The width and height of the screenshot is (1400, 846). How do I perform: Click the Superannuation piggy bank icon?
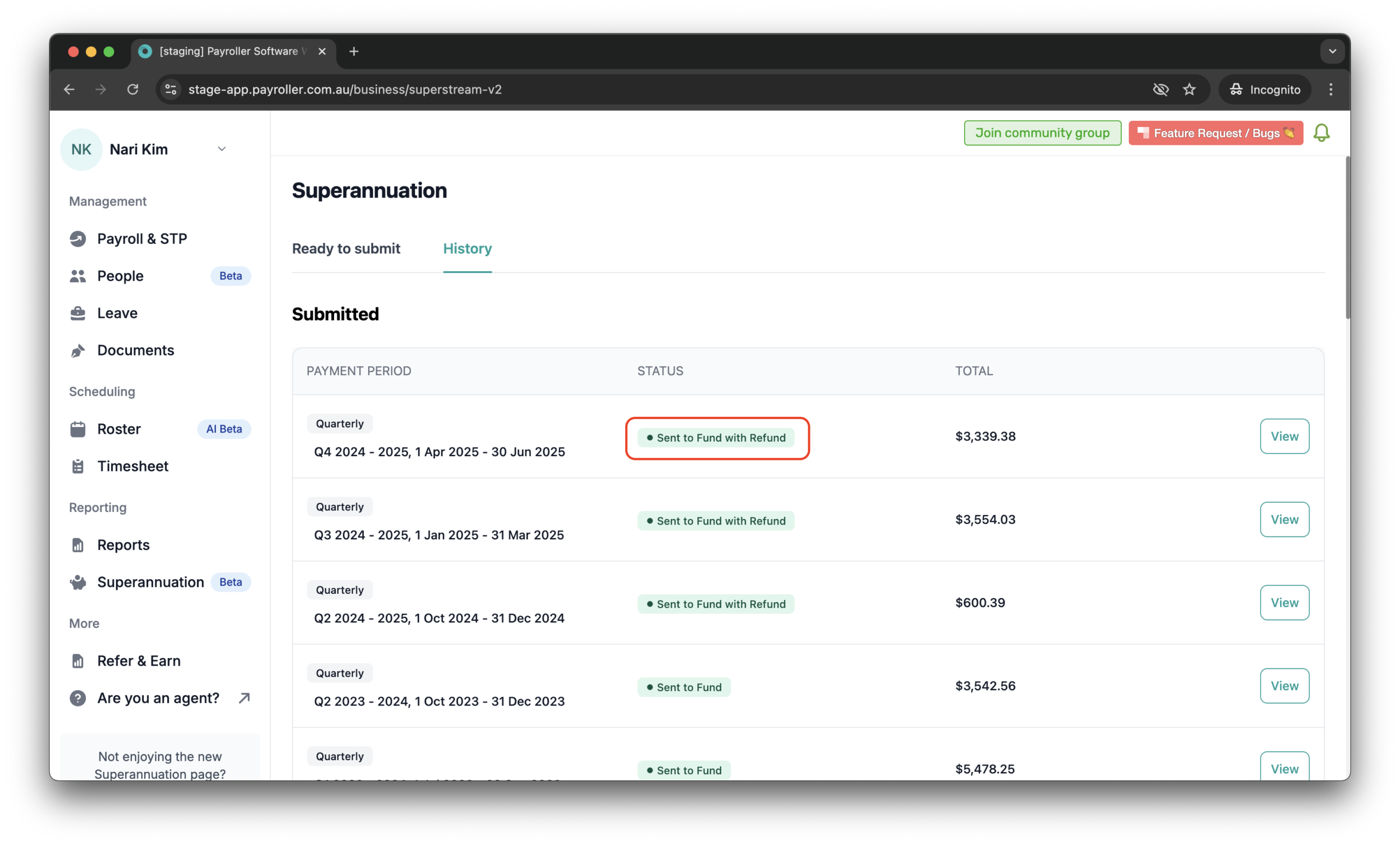(x=78, y=582)
